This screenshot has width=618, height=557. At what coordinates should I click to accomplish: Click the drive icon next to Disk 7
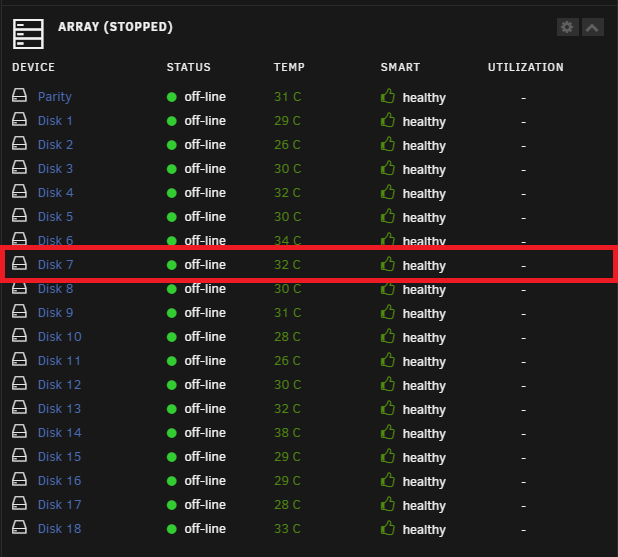click(x=19, y=263)
